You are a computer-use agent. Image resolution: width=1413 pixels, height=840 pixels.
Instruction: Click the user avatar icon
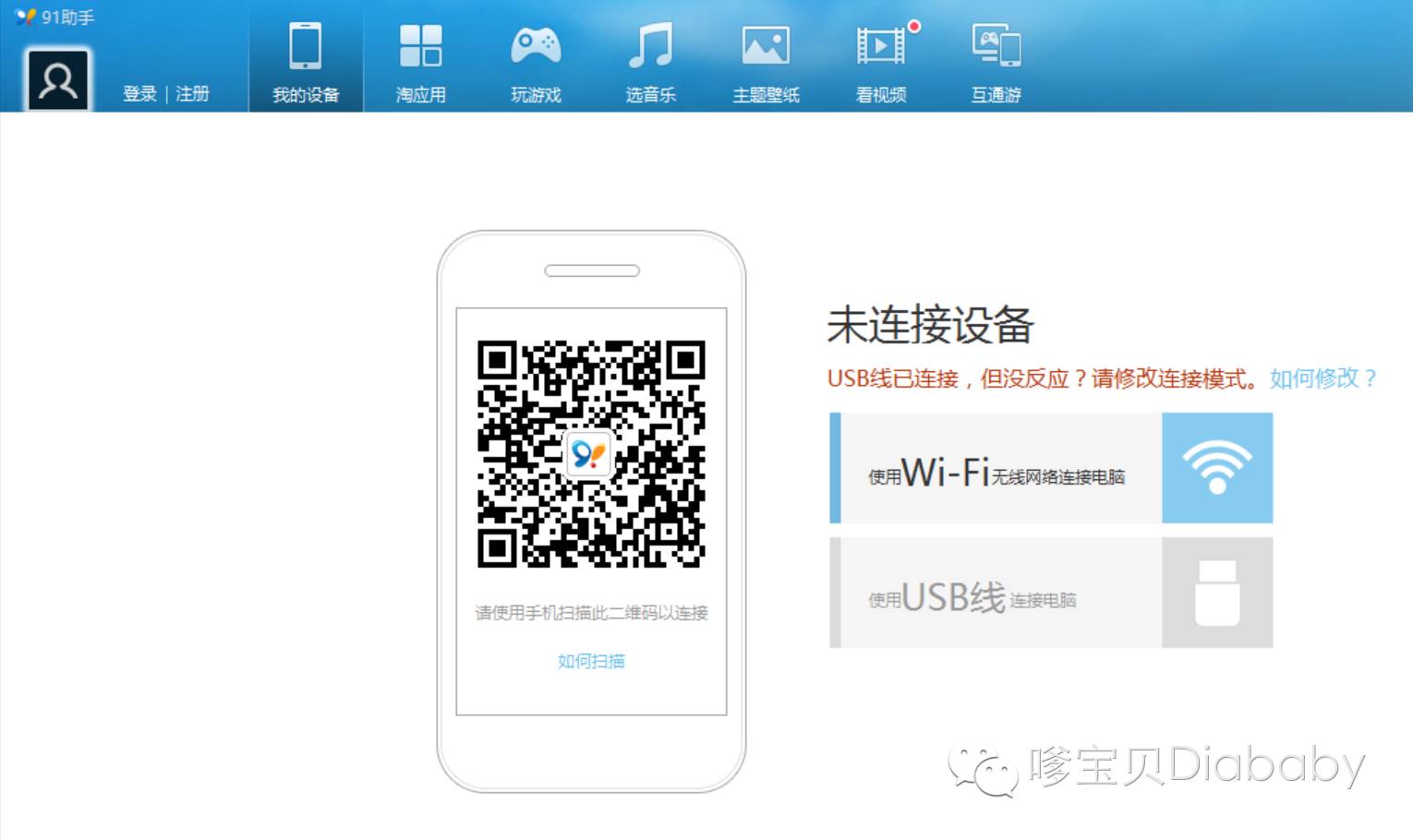pyautogui.click(x=58, y=80)
